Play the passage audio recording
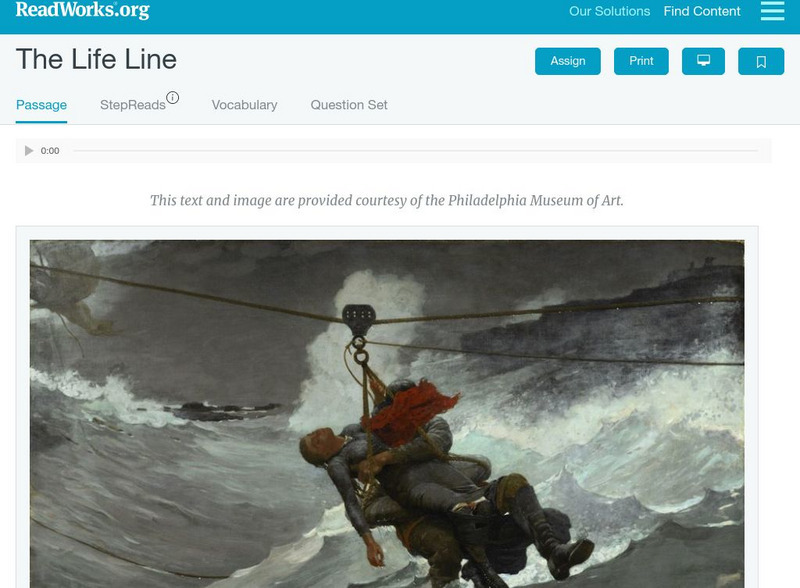The width and height of the screenshot is (800, 588). (29, 151)
